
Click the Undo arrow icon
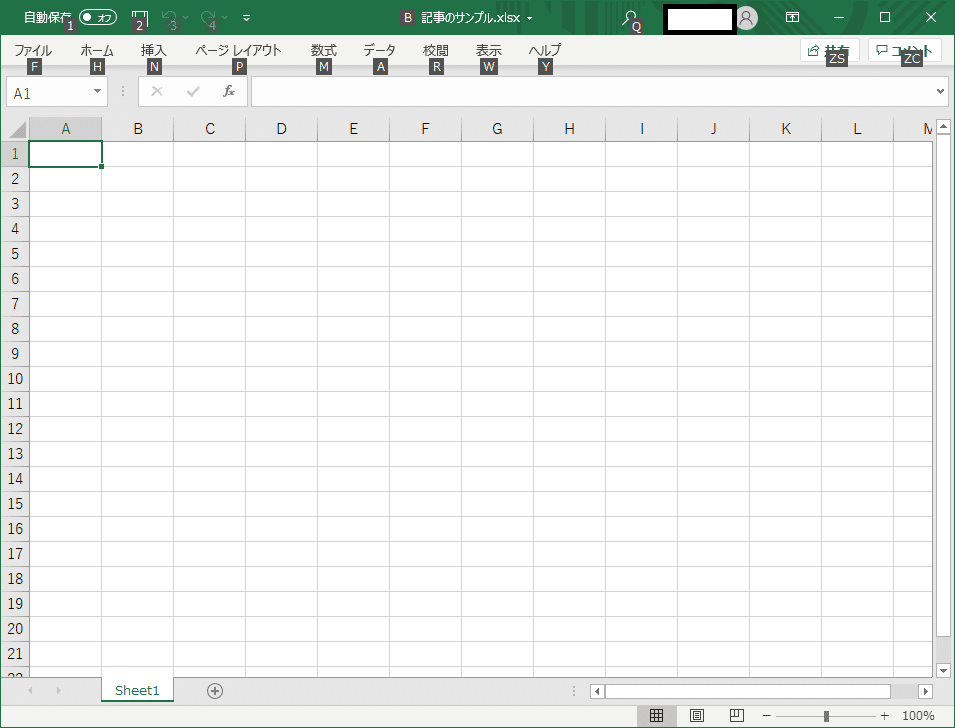(169, 17)
